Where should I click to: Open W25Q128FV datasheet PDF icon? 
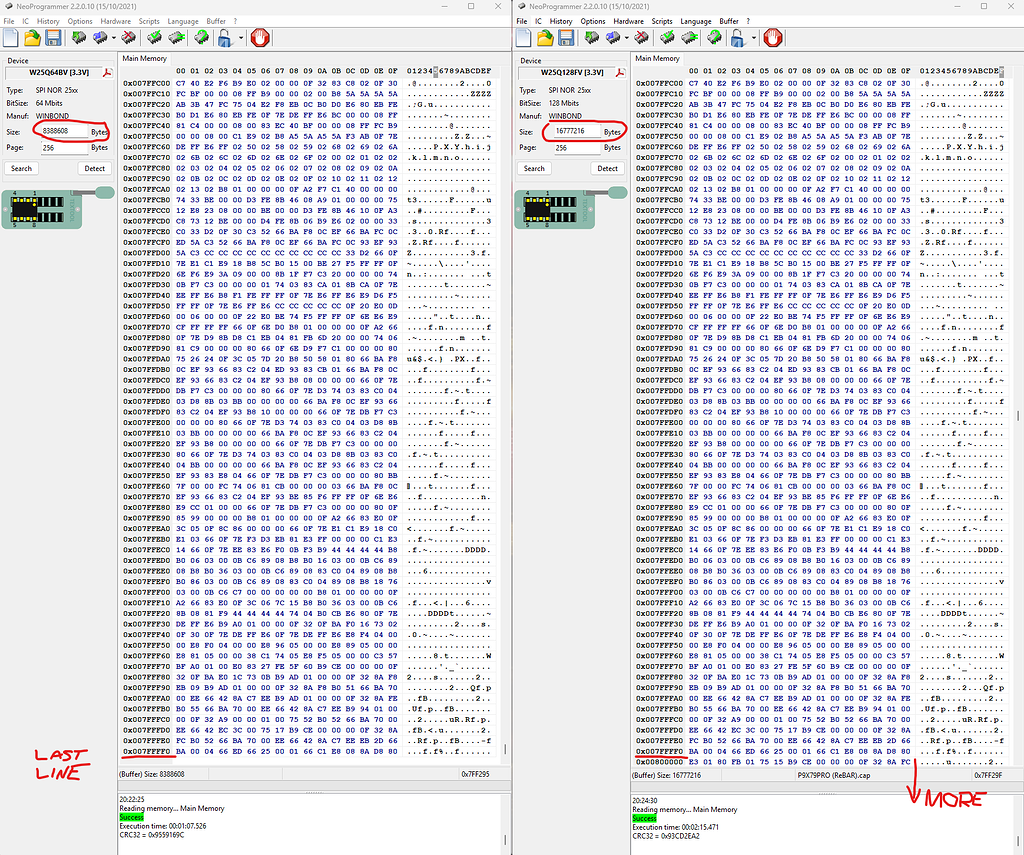(620, 73)
